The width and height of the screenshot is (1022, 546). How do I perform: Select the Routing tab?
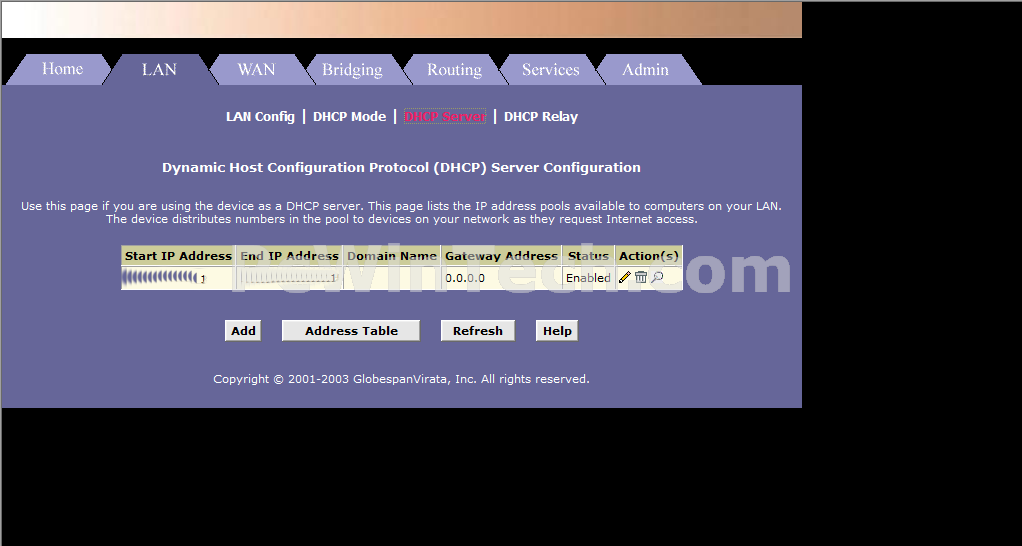pyautogui.click(x=454, y=69)
